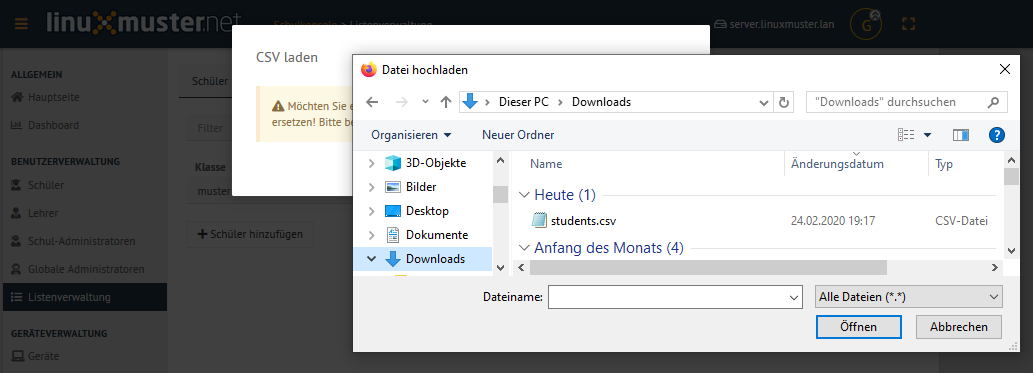Create a new folder with Neuer Ordner
The image size is (1033, 373).
(518, 135)
